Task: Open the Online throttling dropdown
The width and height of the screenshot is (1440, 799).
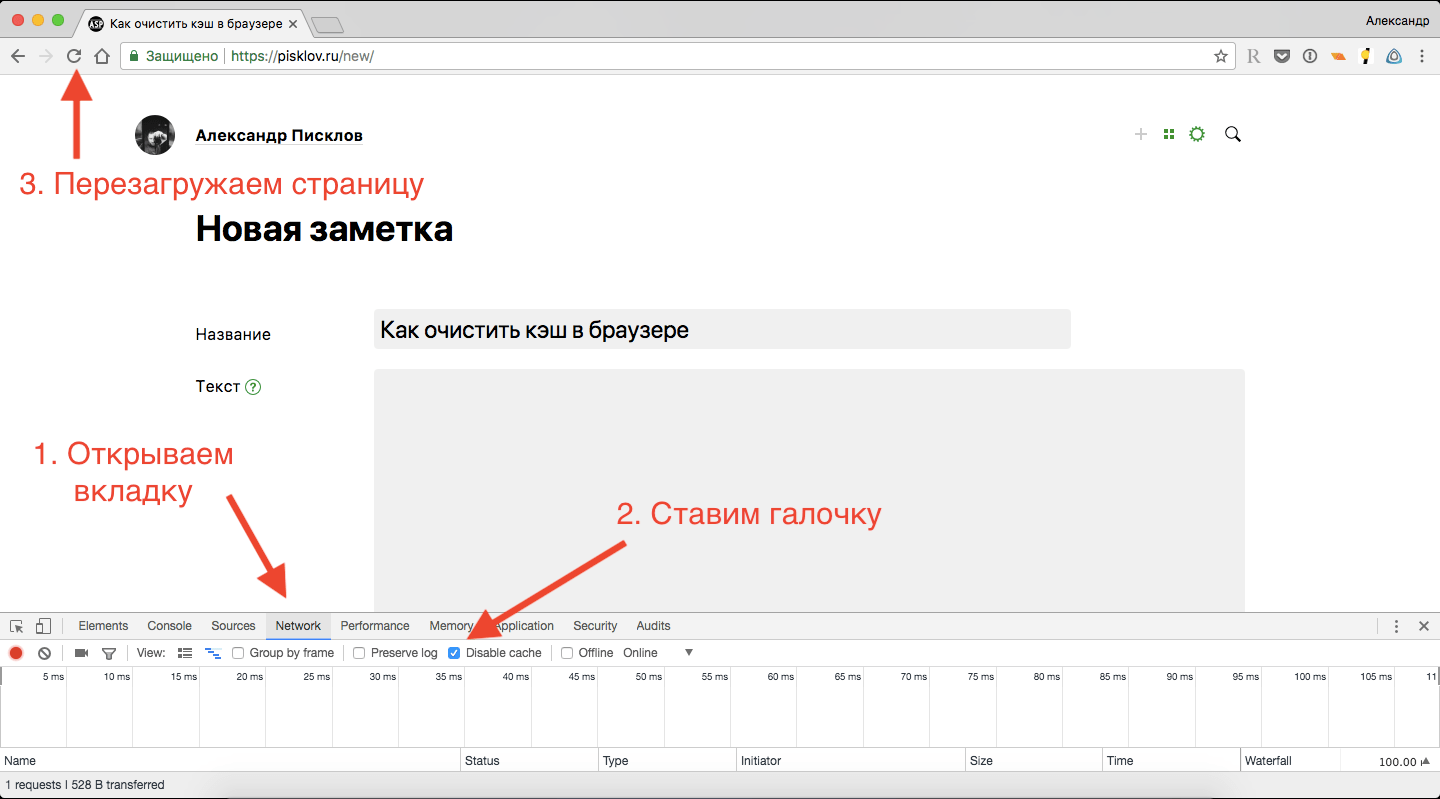Action: click(x=658, y=653)
